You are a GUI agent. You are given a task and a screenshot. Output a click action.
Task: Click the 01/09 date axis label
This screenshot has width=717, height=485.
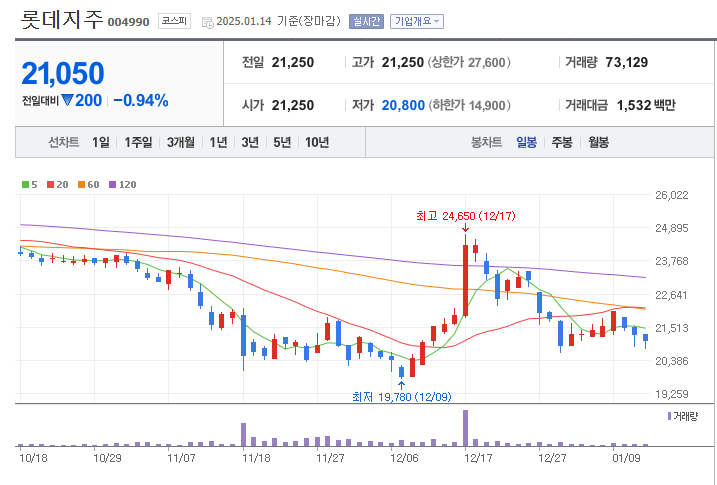[x=626, y=458]
